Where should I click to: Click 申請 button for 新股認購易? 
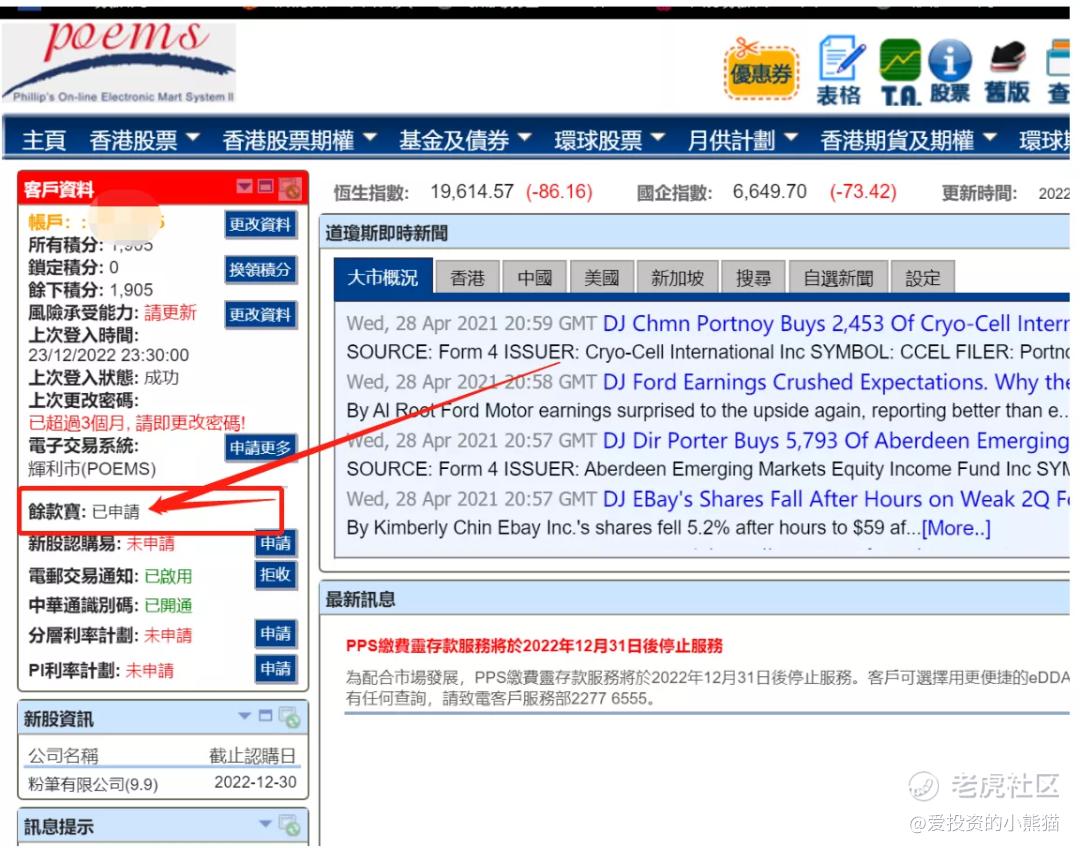pyautogui.click(x=276, y=543)
